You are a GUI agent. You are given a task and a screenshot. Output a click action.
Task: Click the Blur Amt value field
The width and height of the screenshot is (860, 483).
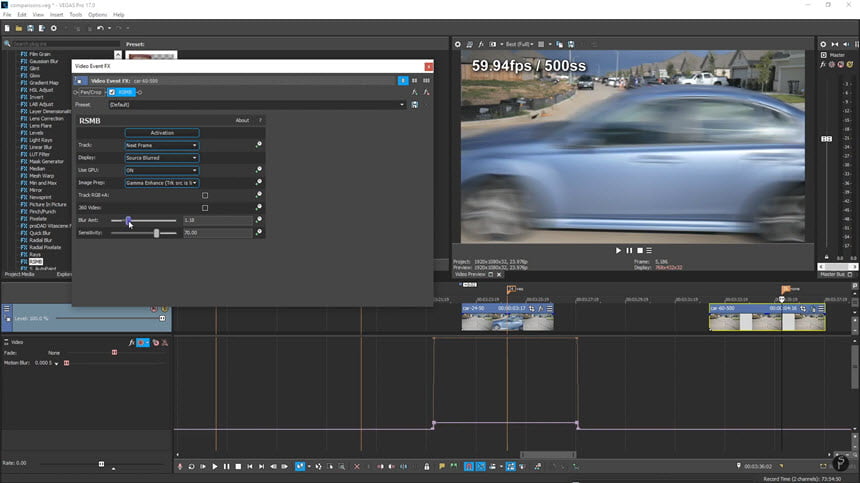(218, 220)
